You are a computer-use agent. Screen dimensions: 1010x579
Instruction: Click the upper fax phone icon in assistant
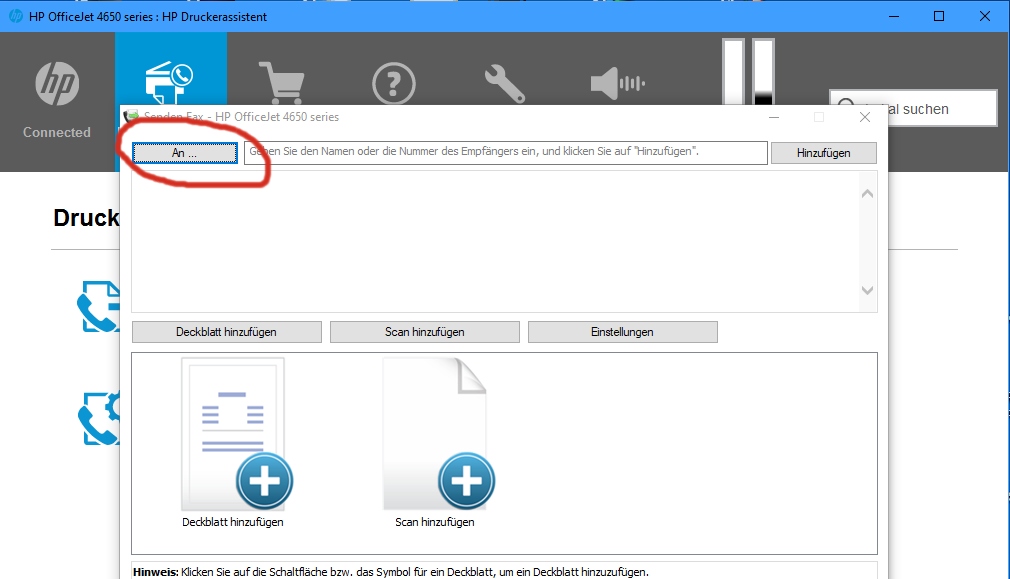click(99, 307)
